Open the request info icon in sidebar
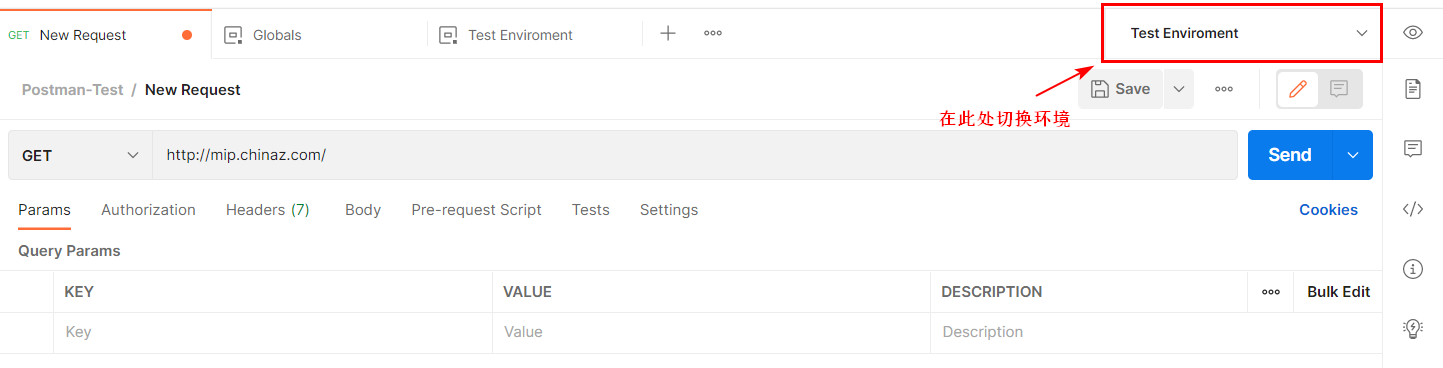The height and width of the screenshot is (368, 1443). click(x=1412, y=268)
